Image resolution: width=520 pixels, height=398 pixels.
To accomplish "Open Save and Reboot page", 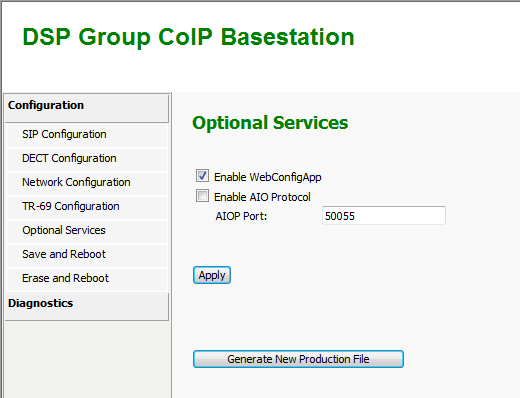I will click(87, 255).
